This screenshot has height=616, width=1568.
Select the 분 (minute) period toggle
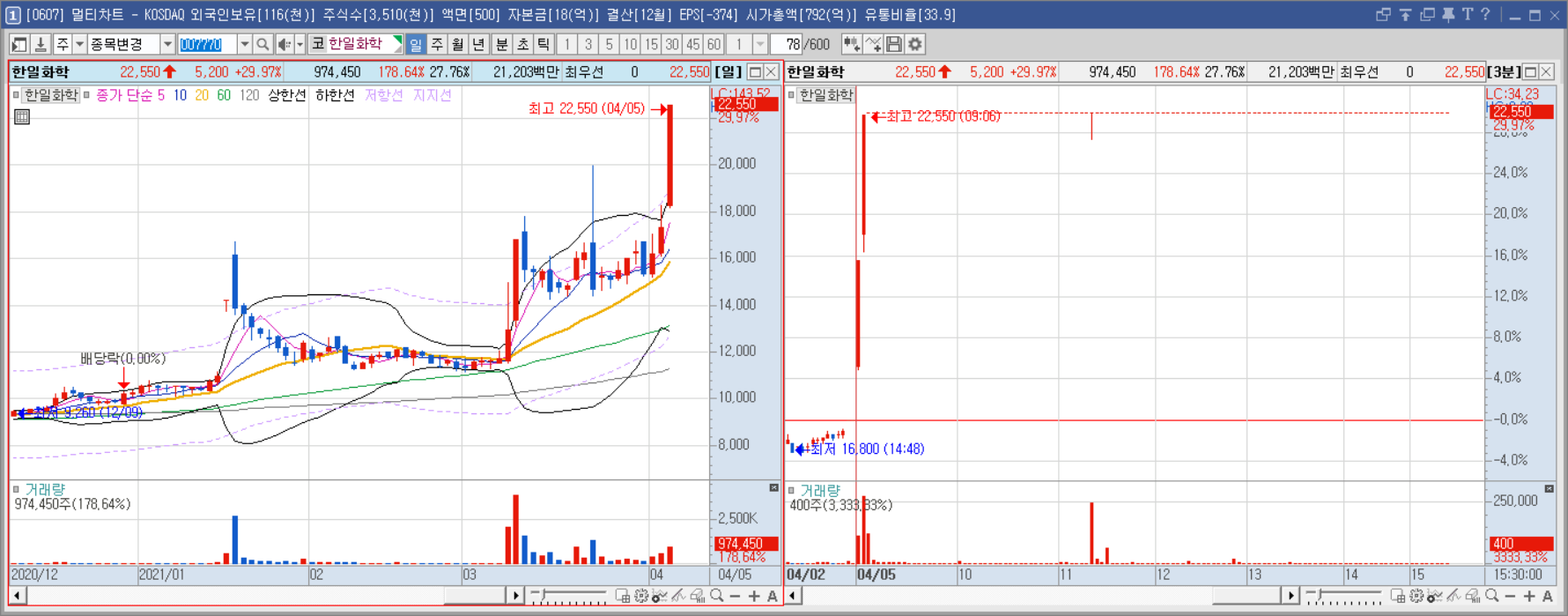(501, 44)
